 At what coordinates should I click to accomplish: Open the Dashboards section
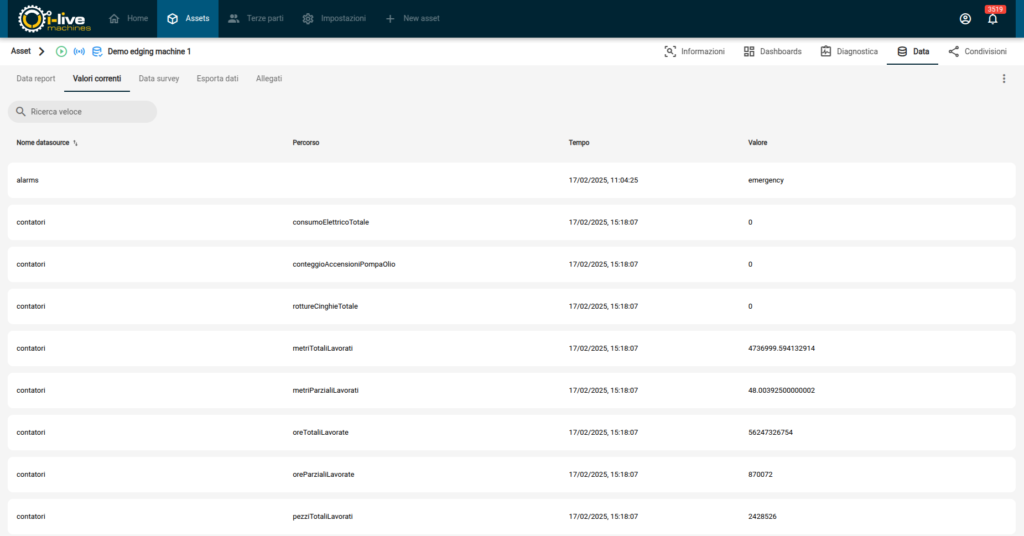tap(772, 51)
